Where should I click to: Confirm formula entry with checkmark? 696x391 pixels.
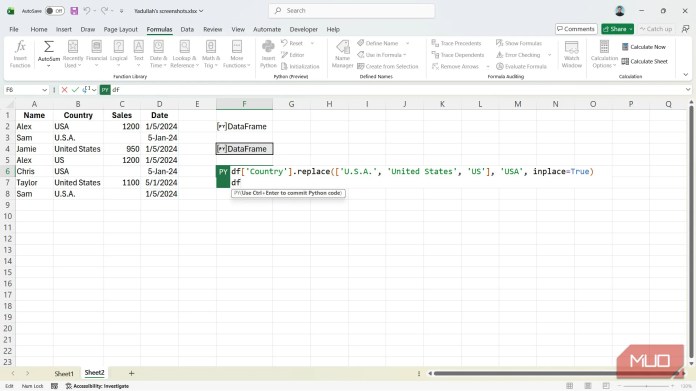click(75, 90)
